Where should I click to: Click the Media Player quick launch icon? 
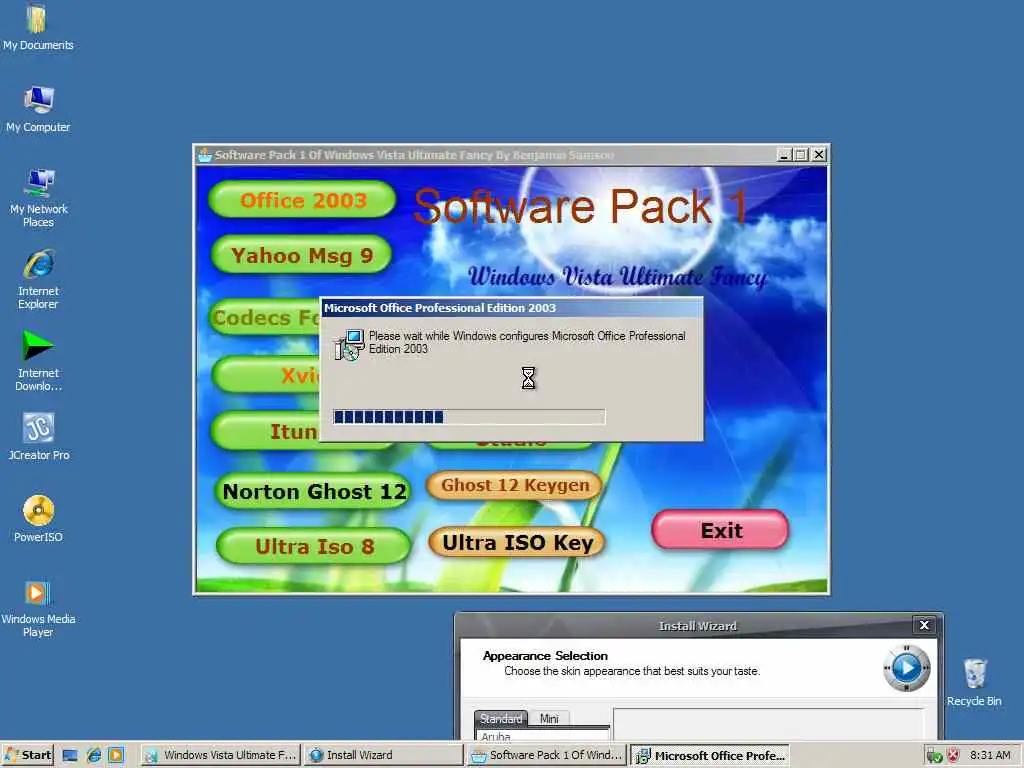pos(116,756)
